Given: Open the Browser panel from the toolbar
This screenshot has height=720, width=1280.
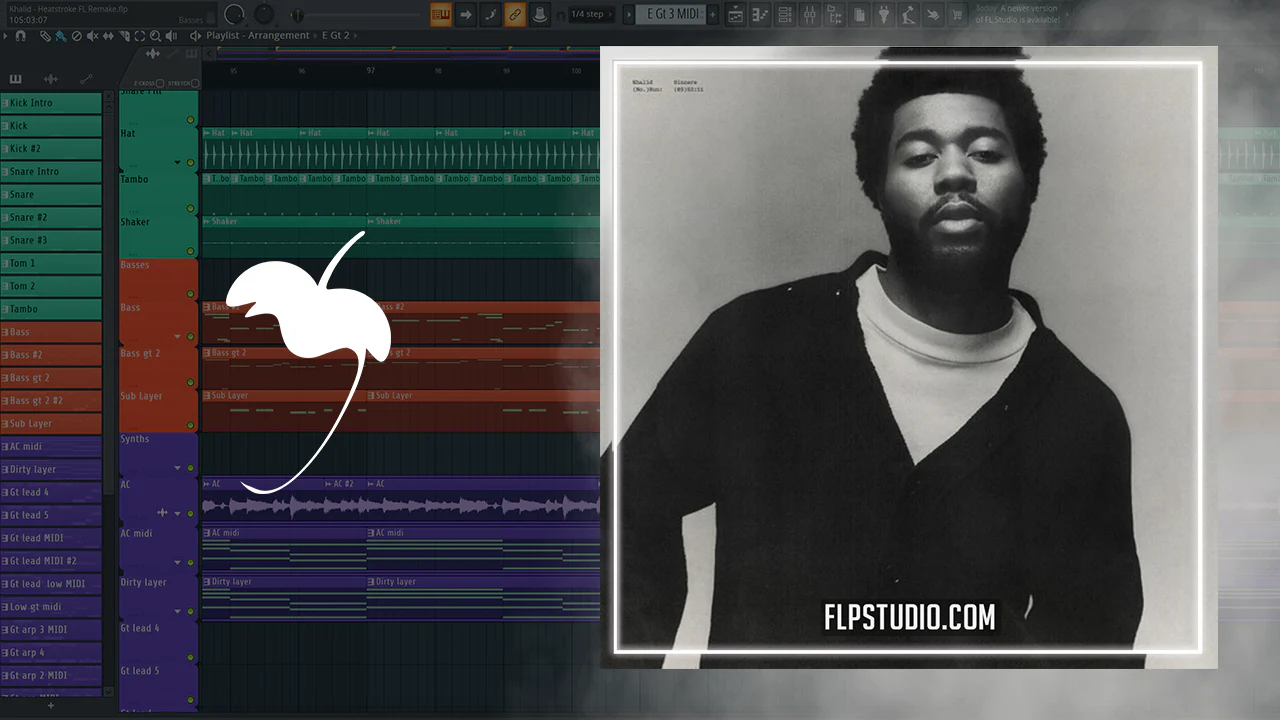Looking at the screenshot, I should 835,14.
